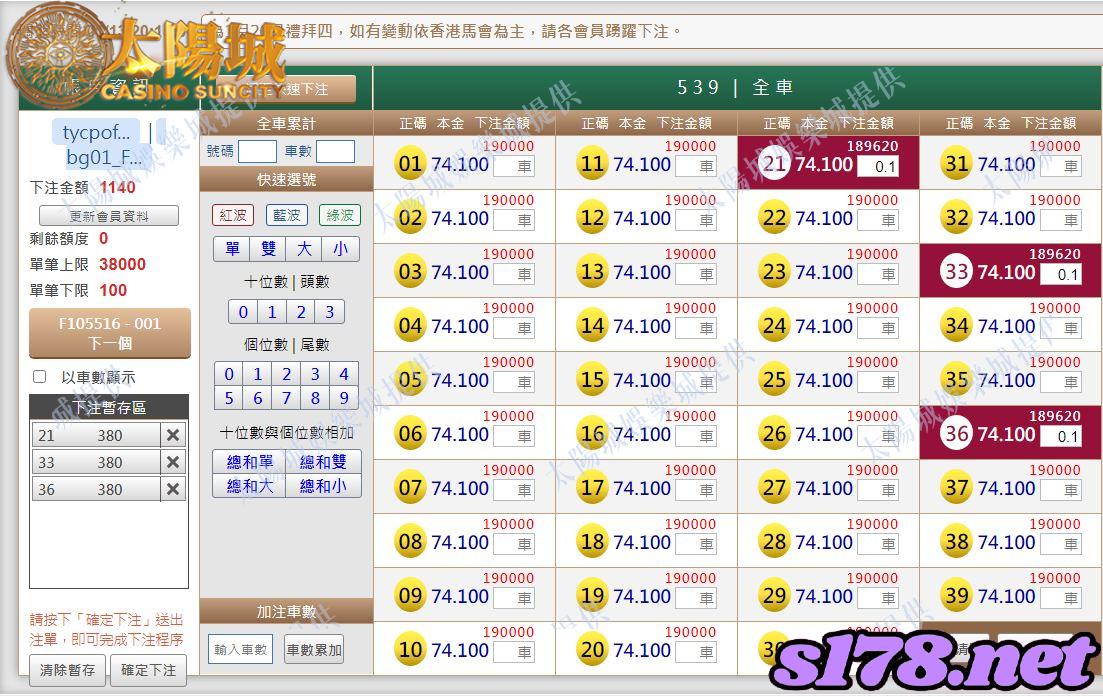The width and height of the screenshot is (1103, 696).
Task: Select yellow ball number 24
Action: [774, 325]
